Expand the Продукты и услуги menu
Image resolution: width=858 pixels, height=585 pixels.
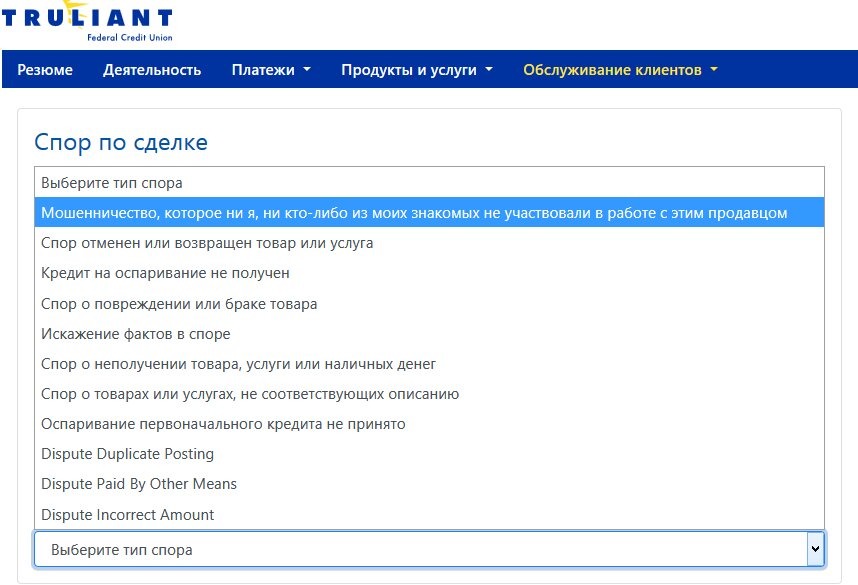click(417, 70)
